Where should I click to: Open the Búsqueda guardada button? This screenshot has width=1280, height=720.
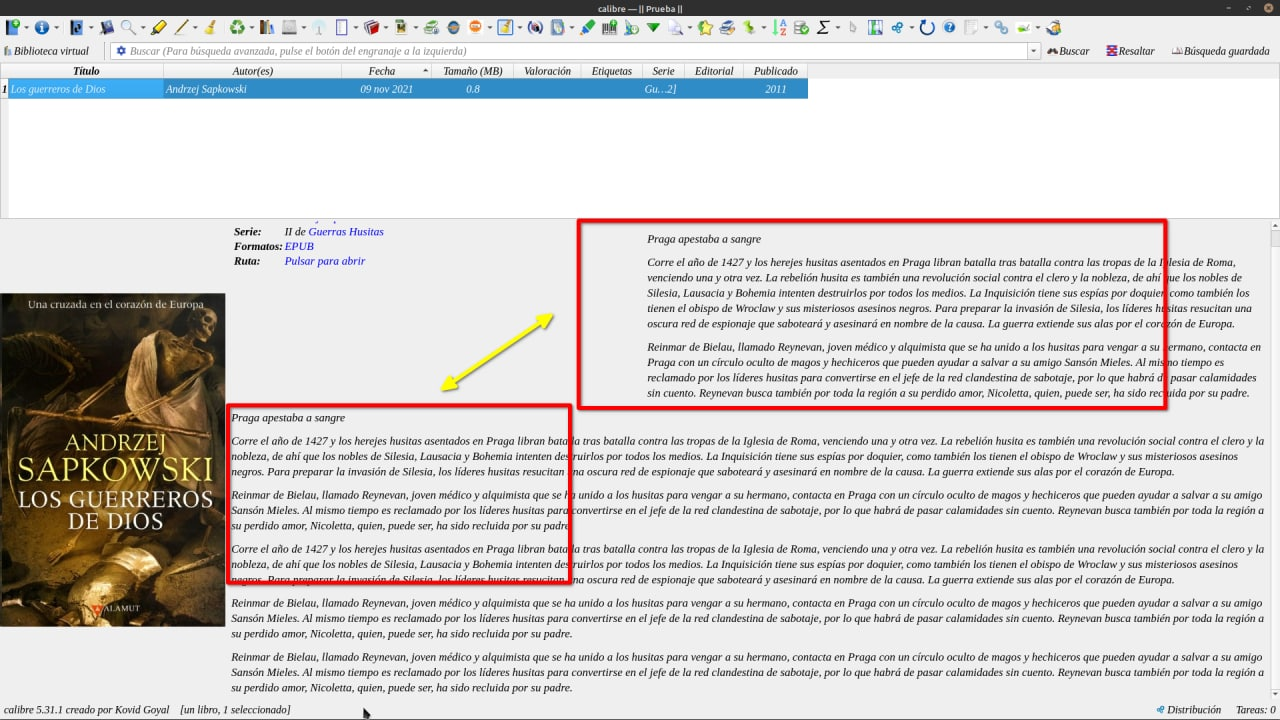(1220, 51)
